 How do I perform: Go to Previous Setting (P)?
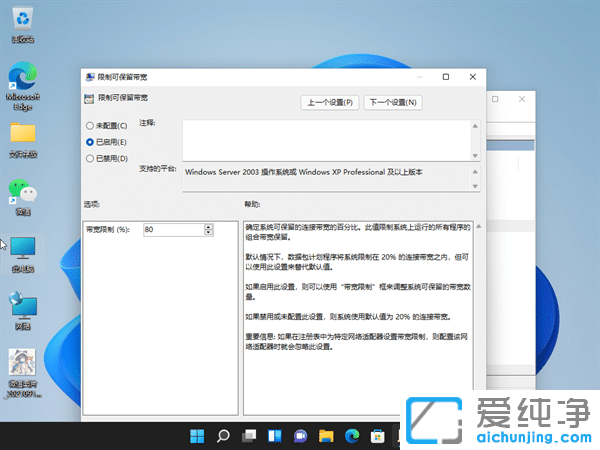click(330, 103)
